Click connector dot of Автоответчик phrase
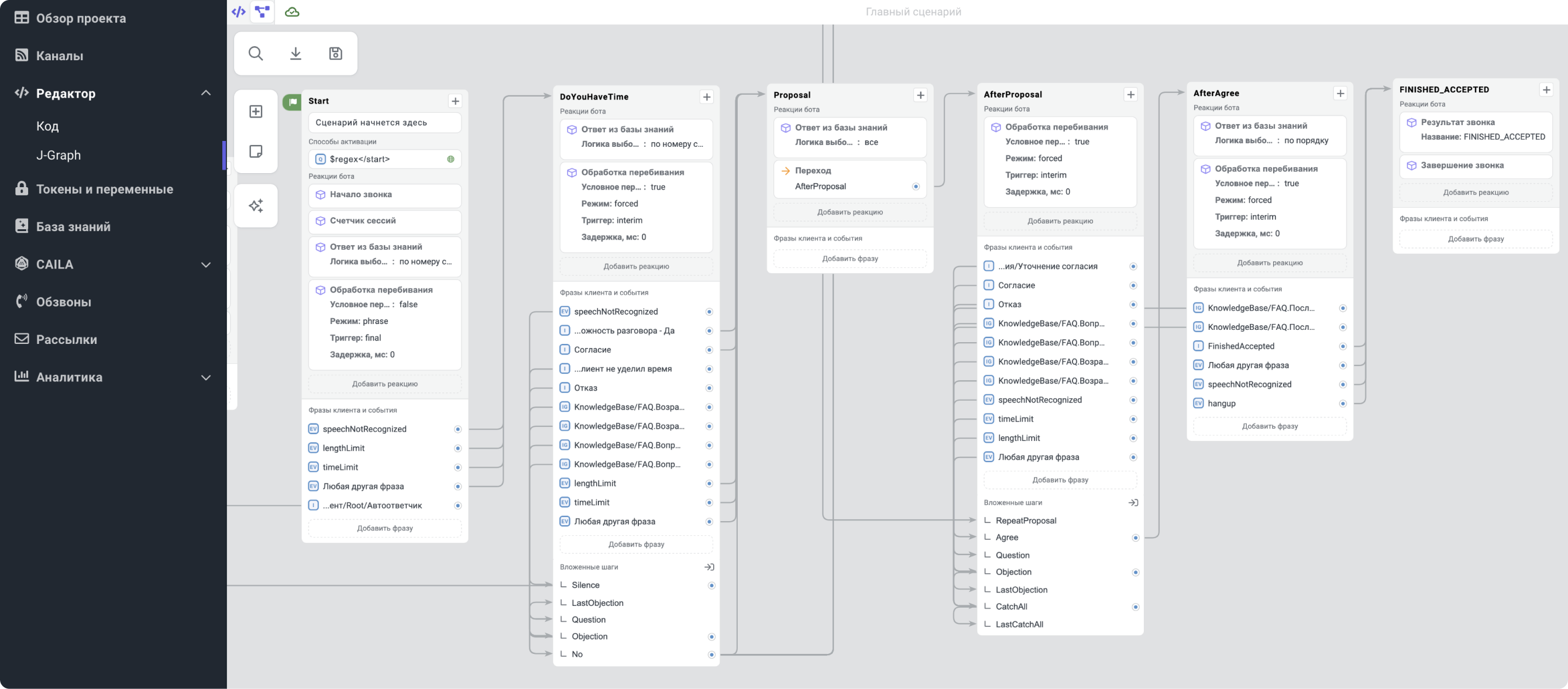This screenshot has height=689, width=1568. [x=458, y=505]
